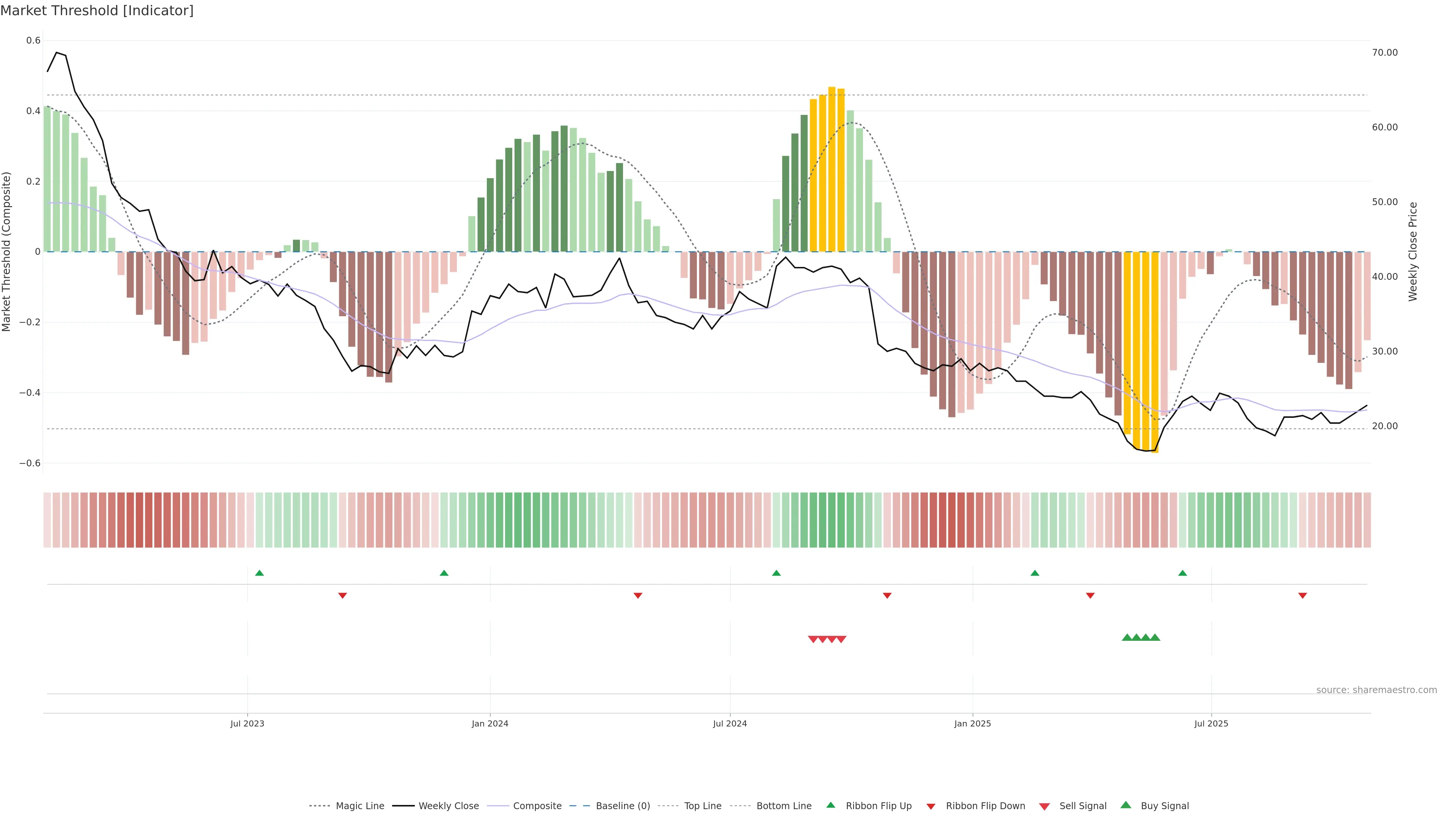Click the Market Threshold [Indicator] title
This screenshot has width=1456, height=819.
(x=97, y=11)
